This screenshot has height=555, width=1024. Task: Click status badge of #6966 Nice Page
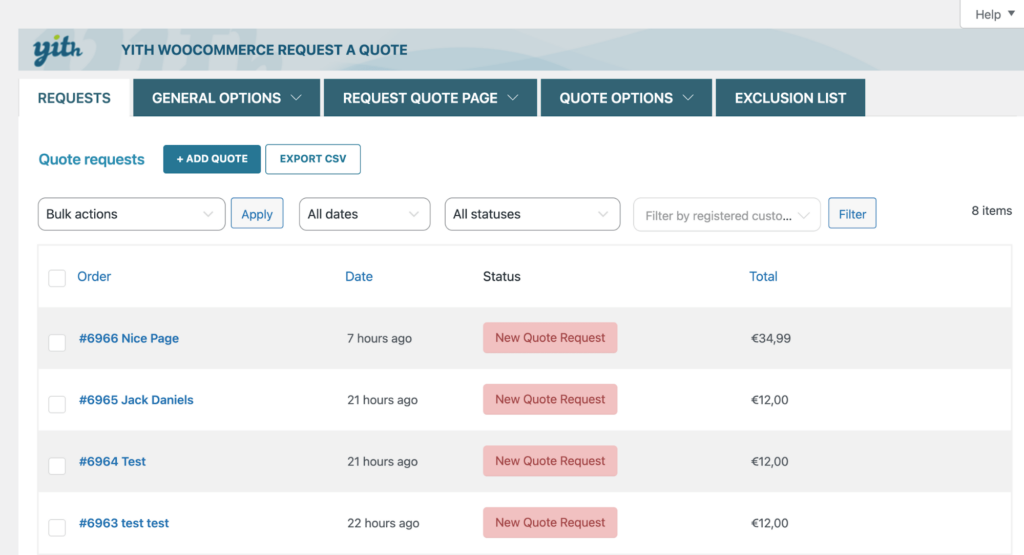pyautogui.click(x=550, y=338)
